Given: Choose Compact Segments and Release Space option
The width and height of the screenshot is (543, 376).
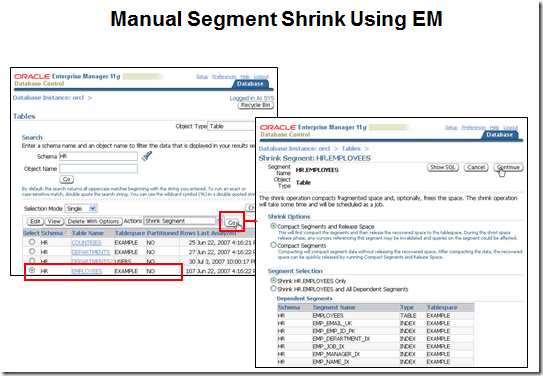Looking at the screenshot, I should tap(273, 226).
